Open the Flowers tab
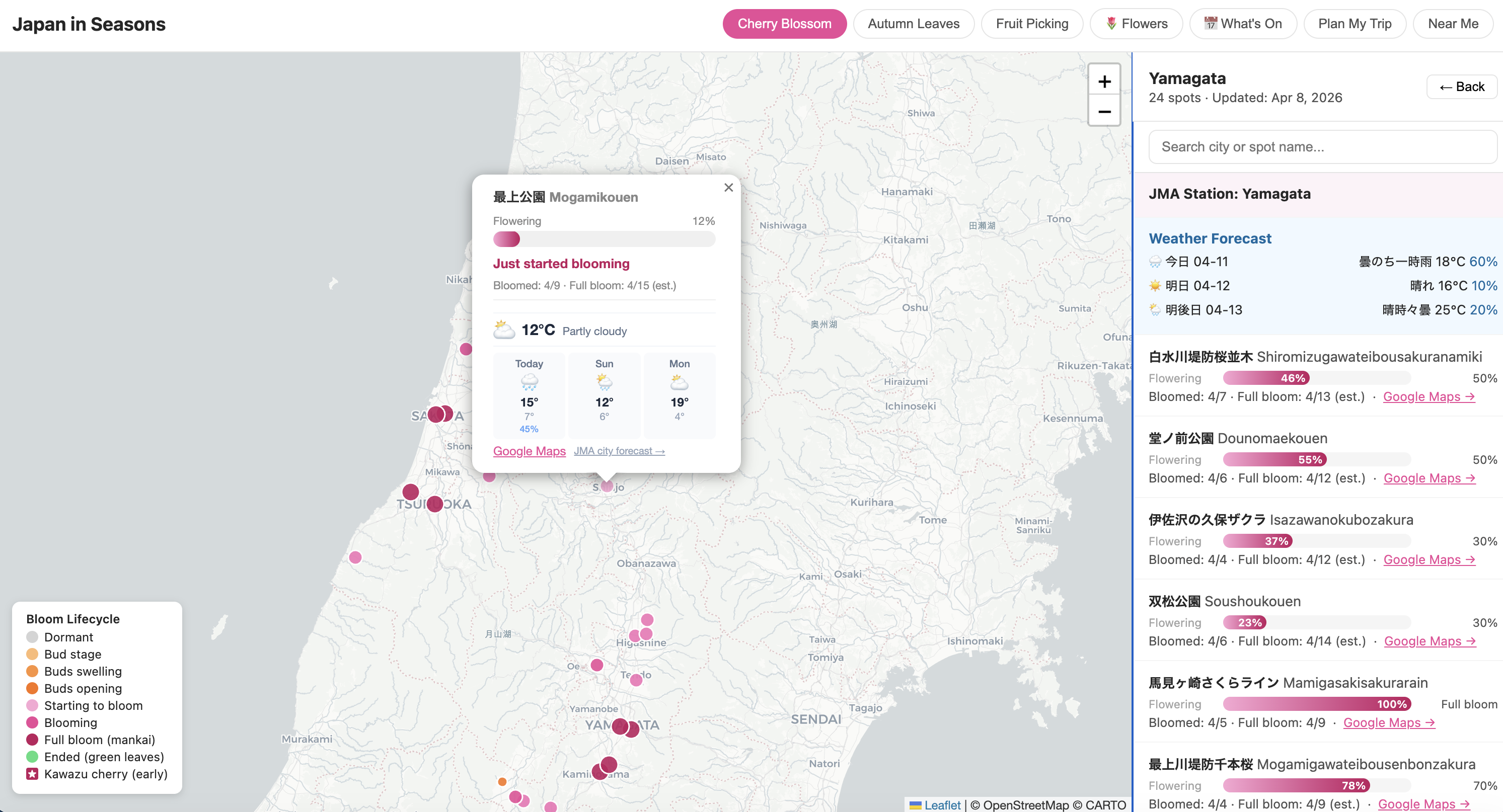 [1136, 24]
